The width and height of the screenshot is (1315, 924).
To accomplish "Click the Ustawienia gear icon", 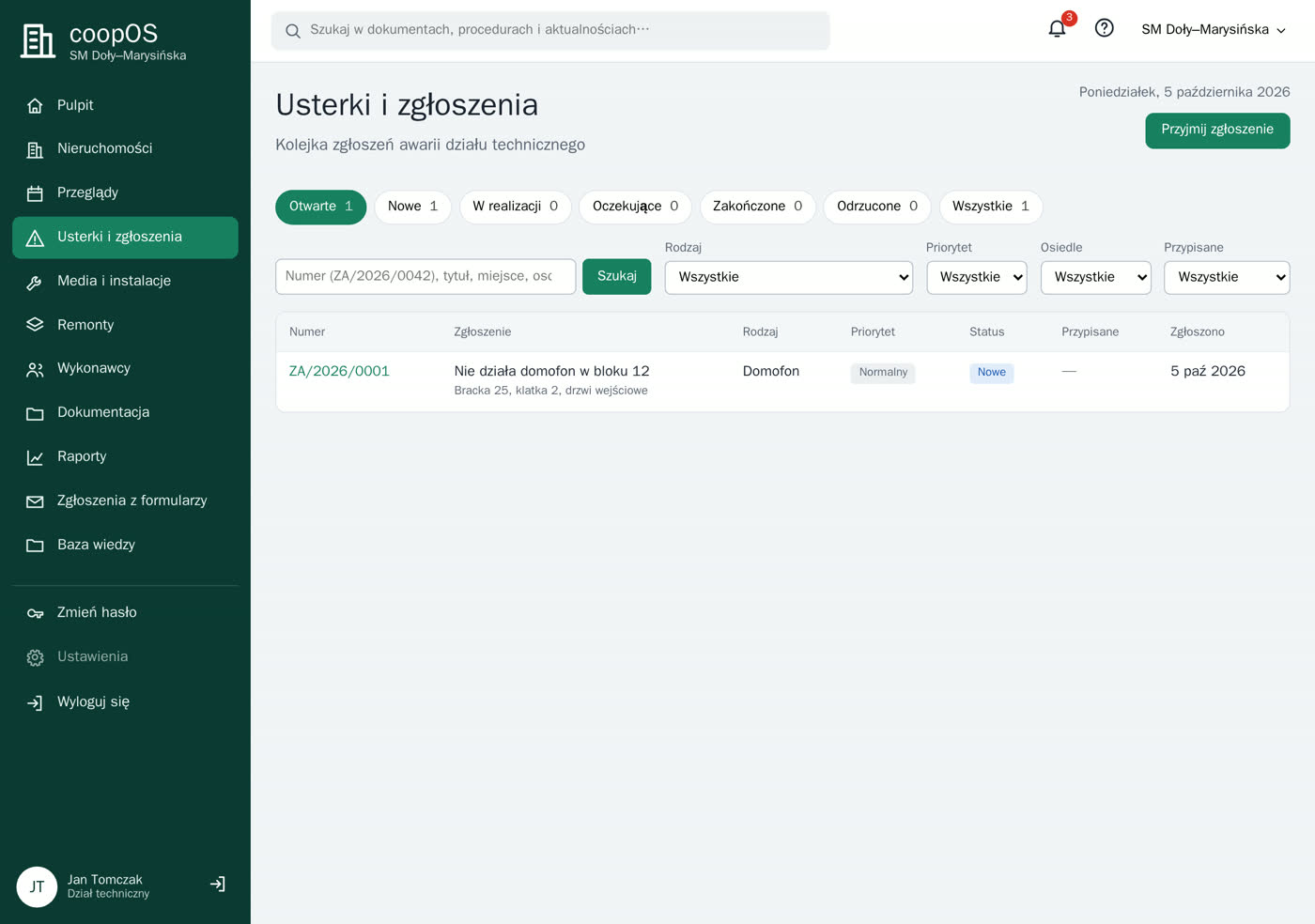I will tap(35, 657).
